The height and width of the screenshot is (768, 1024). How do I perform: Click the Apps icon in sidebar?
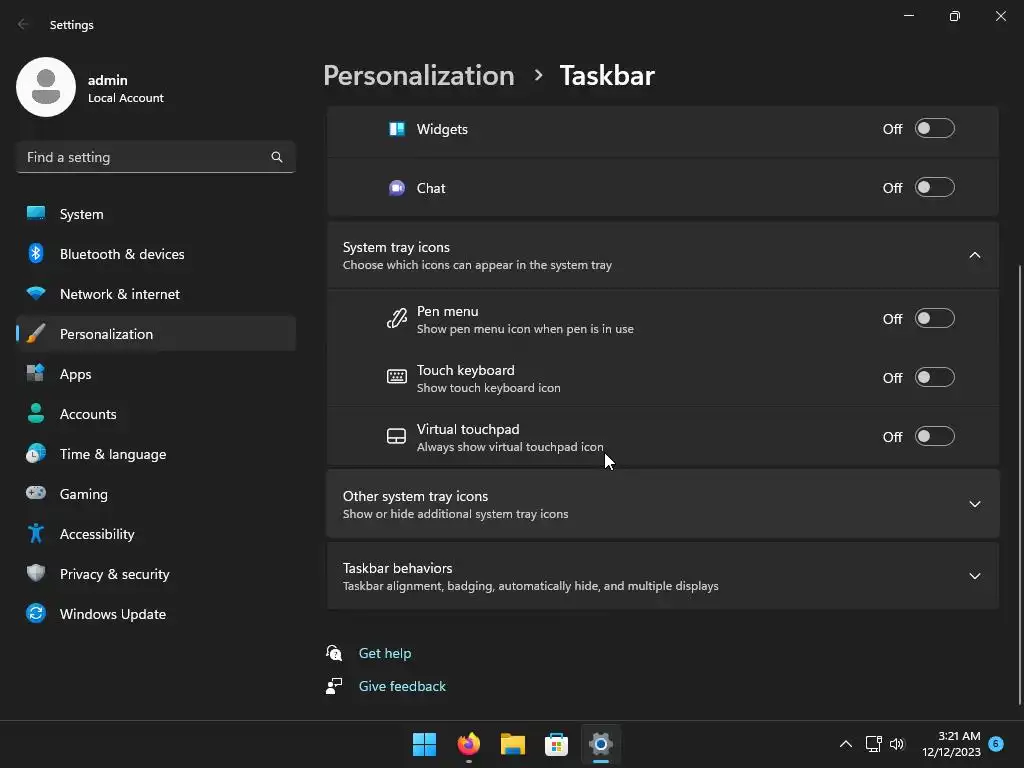36,374
